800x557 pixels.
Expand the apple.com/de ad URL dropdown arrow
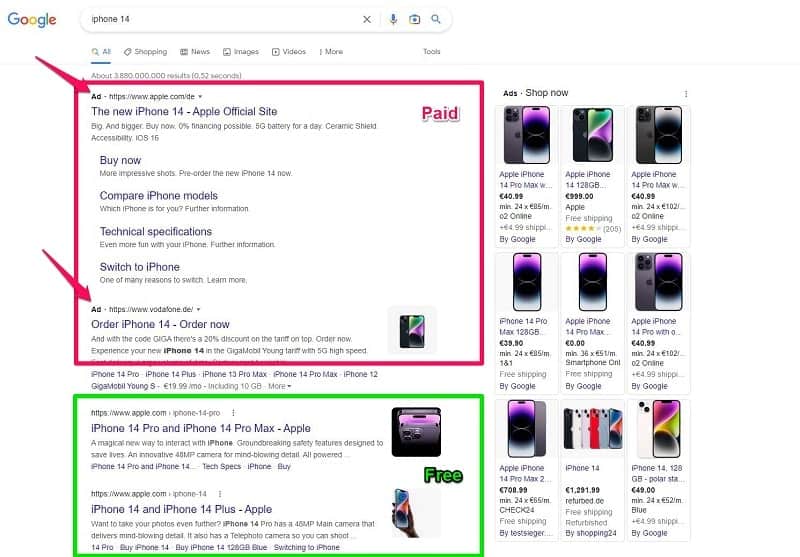[x=200, y=96]
